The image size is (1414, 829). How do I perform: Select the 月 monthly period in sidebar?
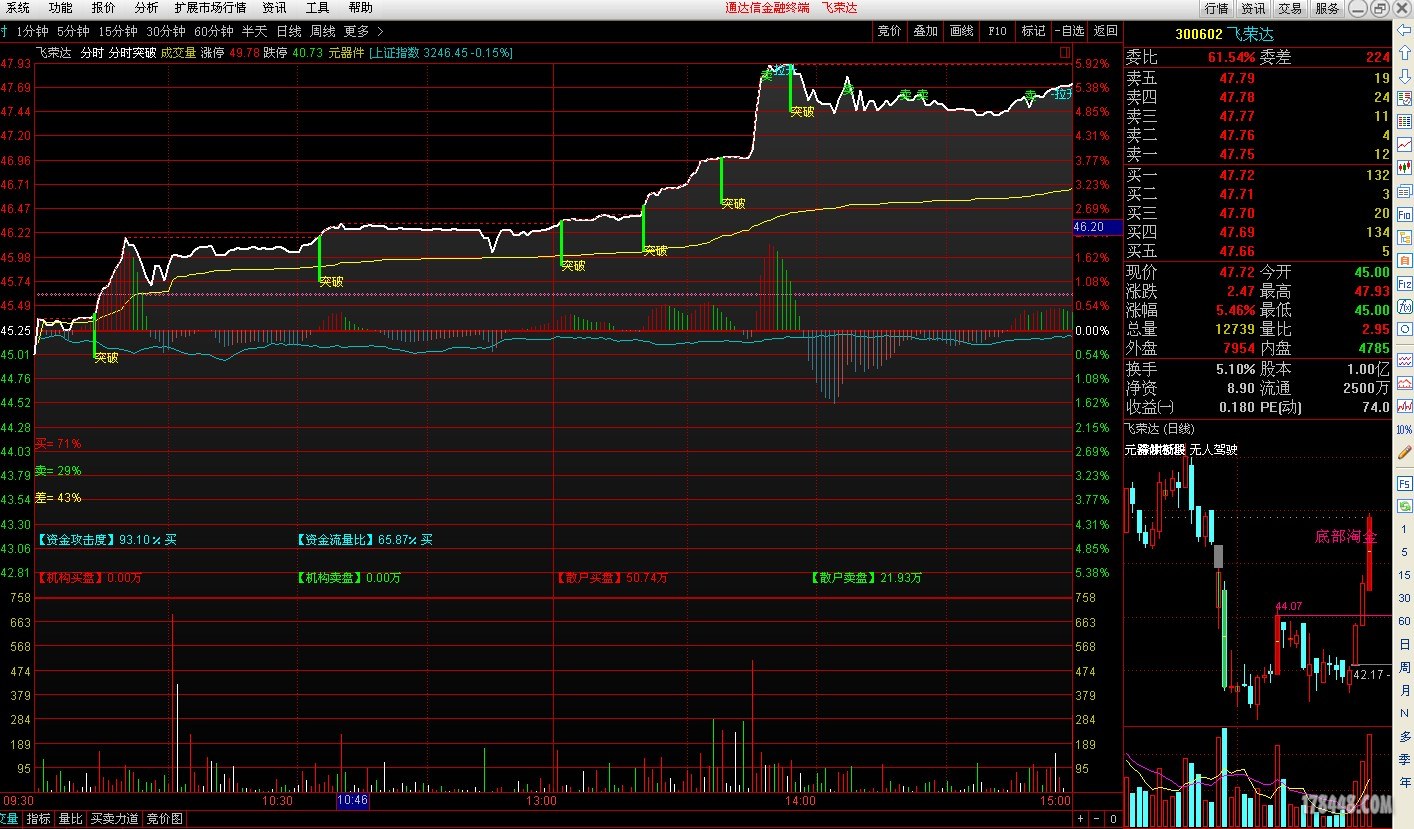point(1404,690)
